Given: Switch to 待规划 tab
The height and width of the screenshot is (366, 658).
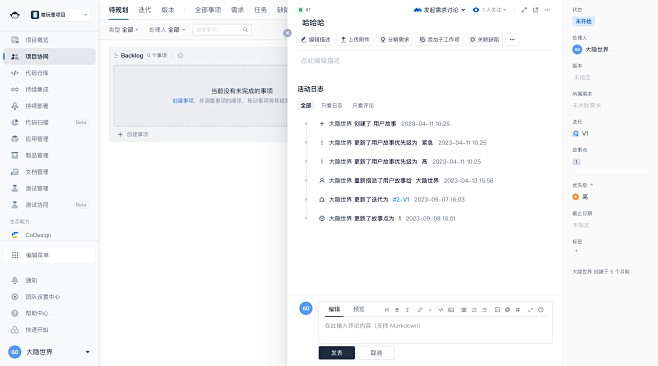Looking at the screenshot, I should point(118,10).
